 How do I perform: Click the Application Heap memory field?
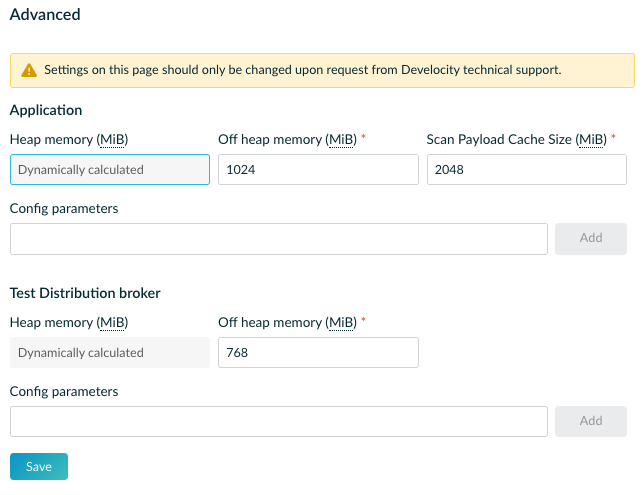pyautogui.click(x=110, y=170)
